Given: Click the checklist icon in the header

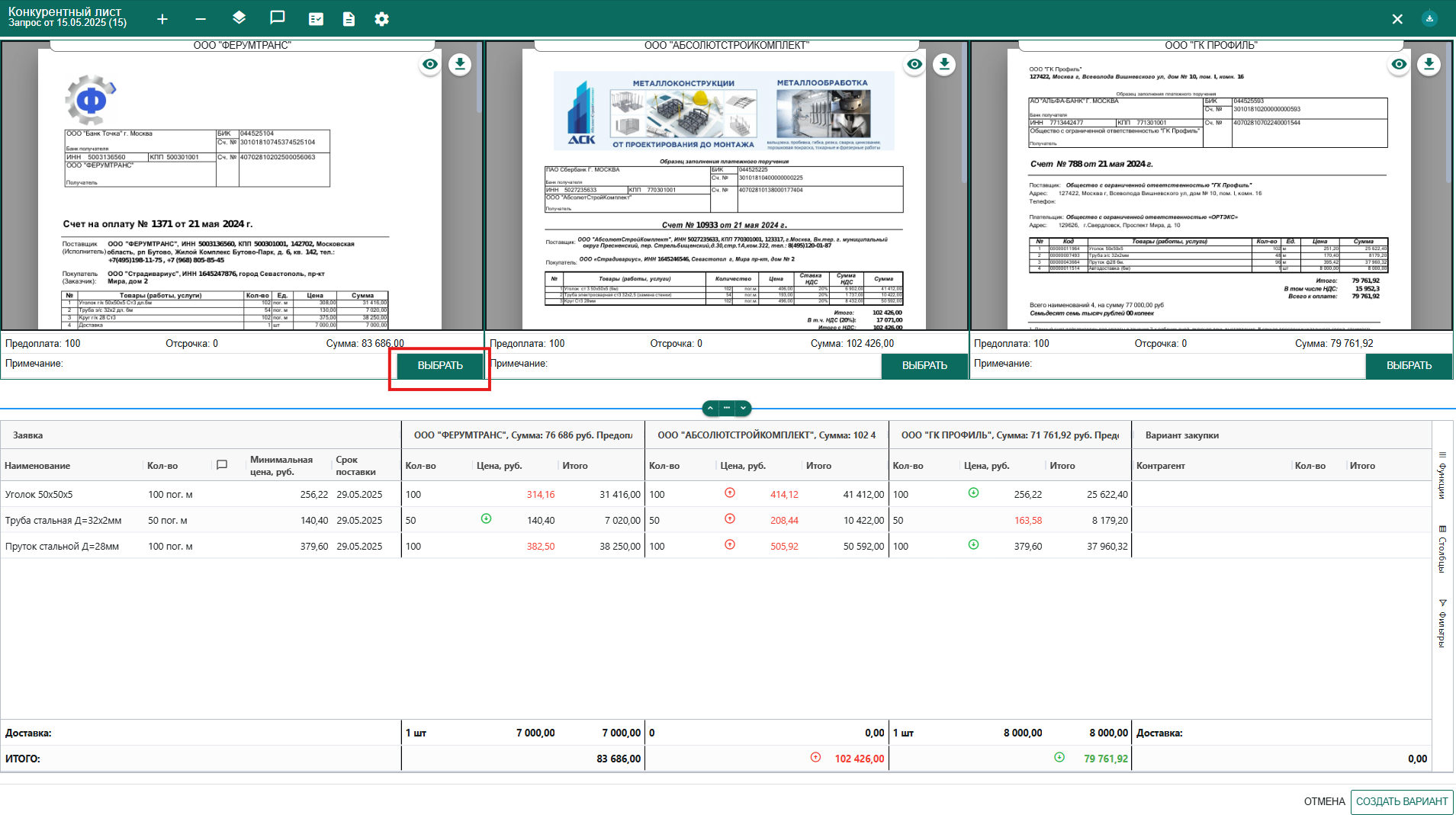Looking at the screenshot, I should tap(316, 19).
